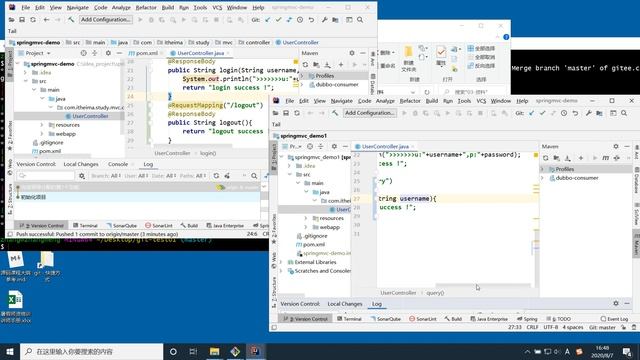This screenshot has height=360, width=640.
Task: Click Download Sources icon in front Maven panel
Action: point(567,158)
